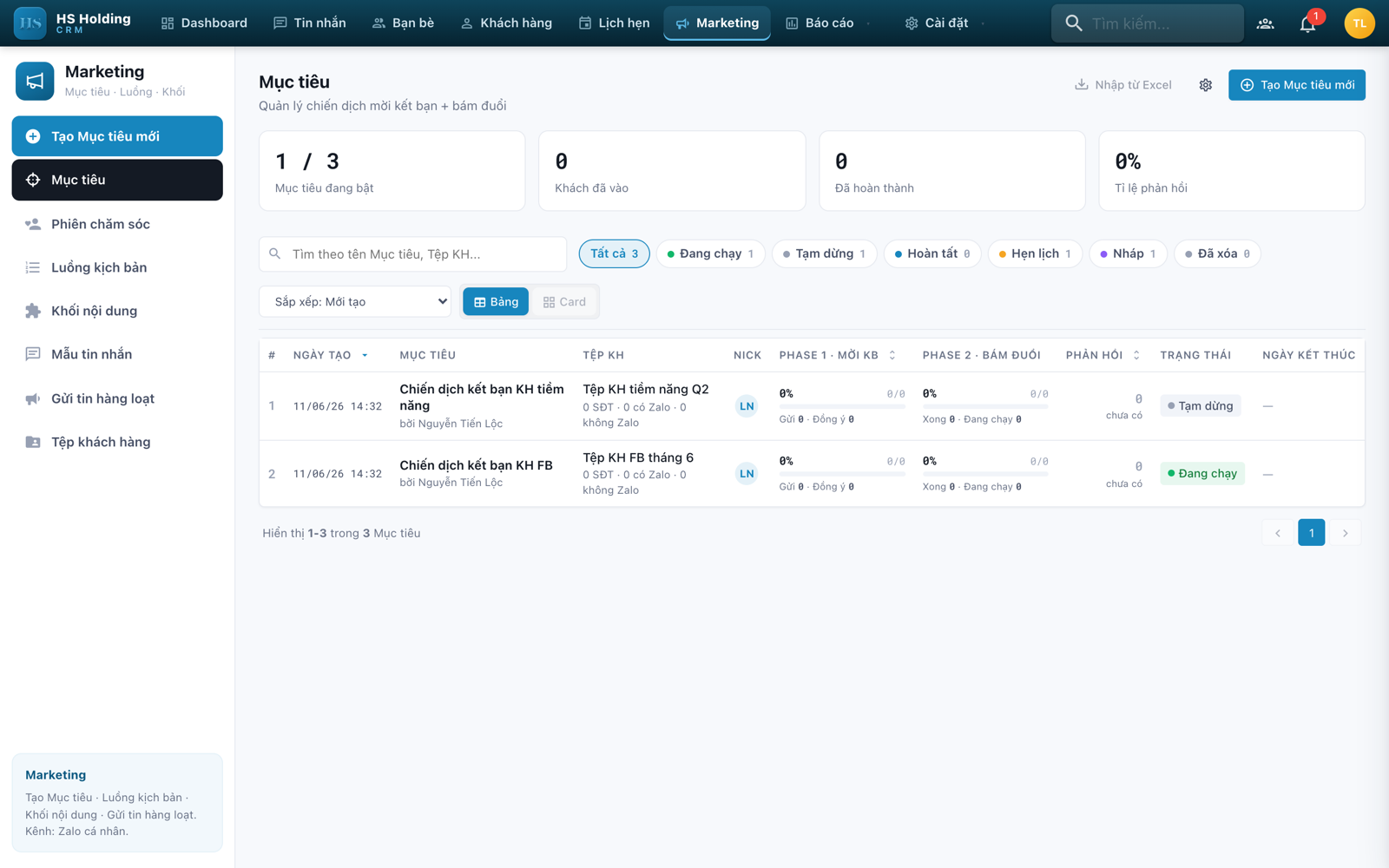Viewport: 1389px width, 868px height.
Task: Click page 1 button
Action: 1311,533
